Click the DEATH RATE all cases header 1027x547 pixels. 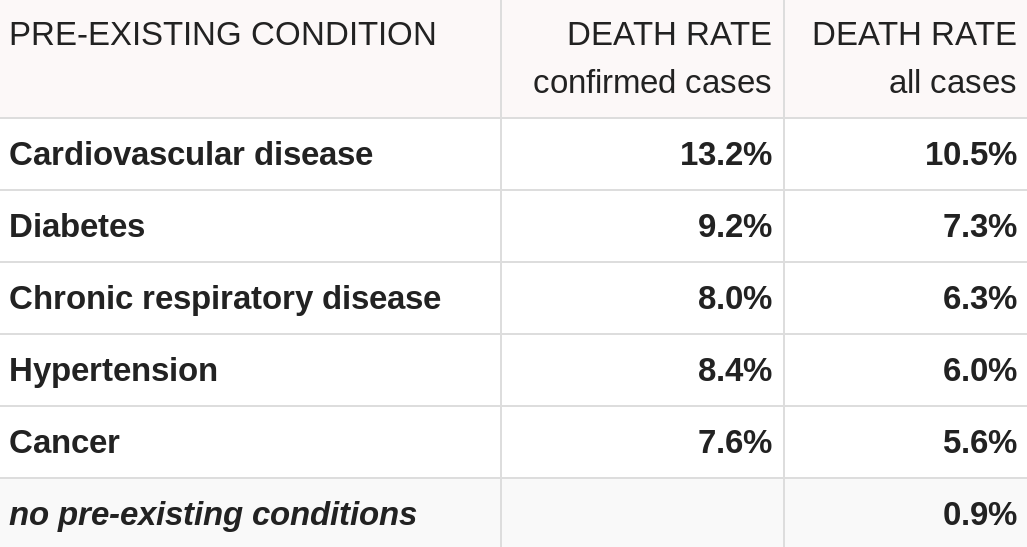tap(914, 58)
